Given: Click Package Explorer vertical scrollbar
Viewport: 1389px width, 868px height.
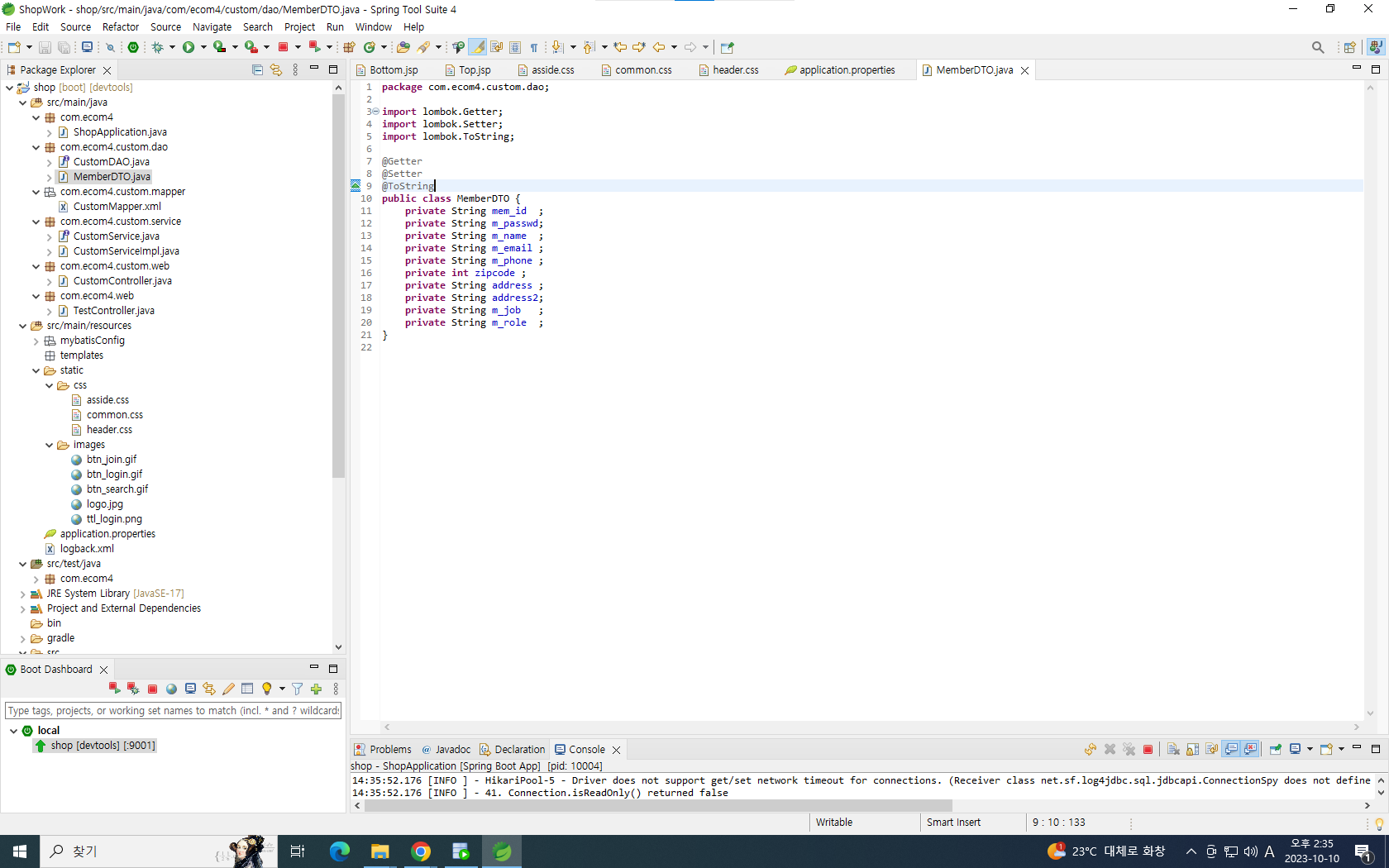Looking at the screenshot, I should click(x=338, y=285).
